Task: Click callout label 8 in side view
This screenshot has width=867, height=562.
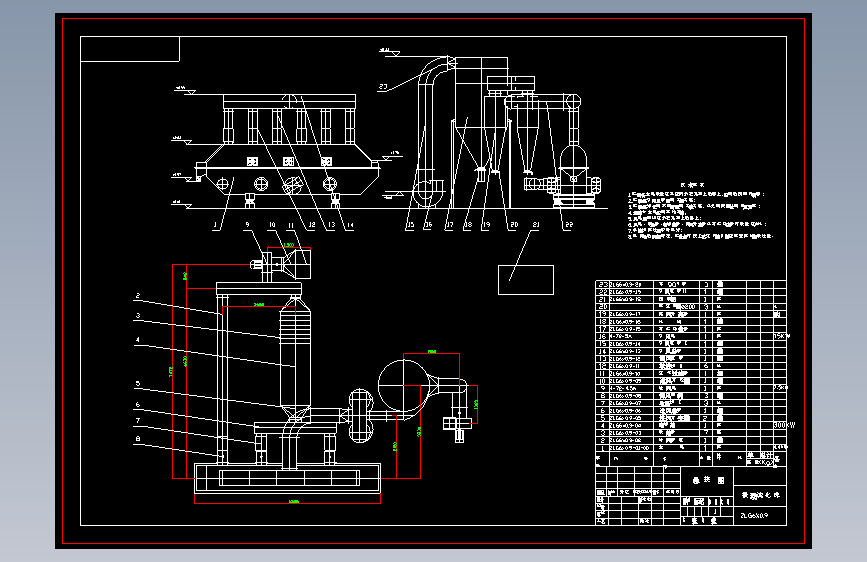Action: (x=138, y=439)
